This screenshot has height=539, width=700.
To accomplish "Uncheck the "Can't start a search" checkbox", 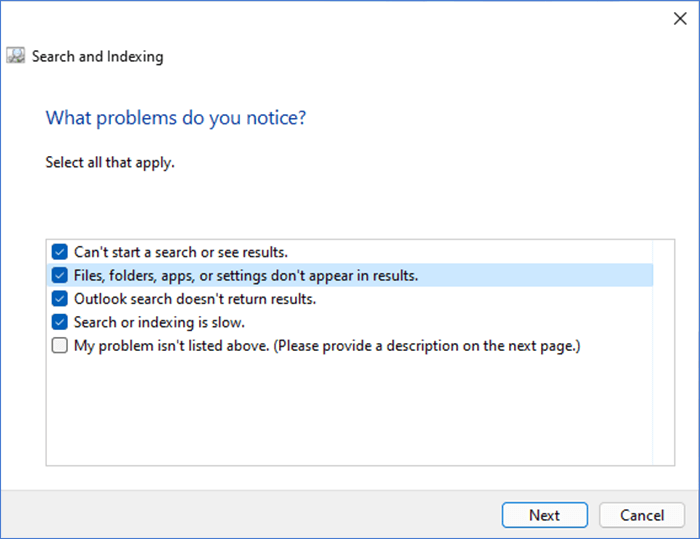I will pyautogui.click(x=60, y=252).
